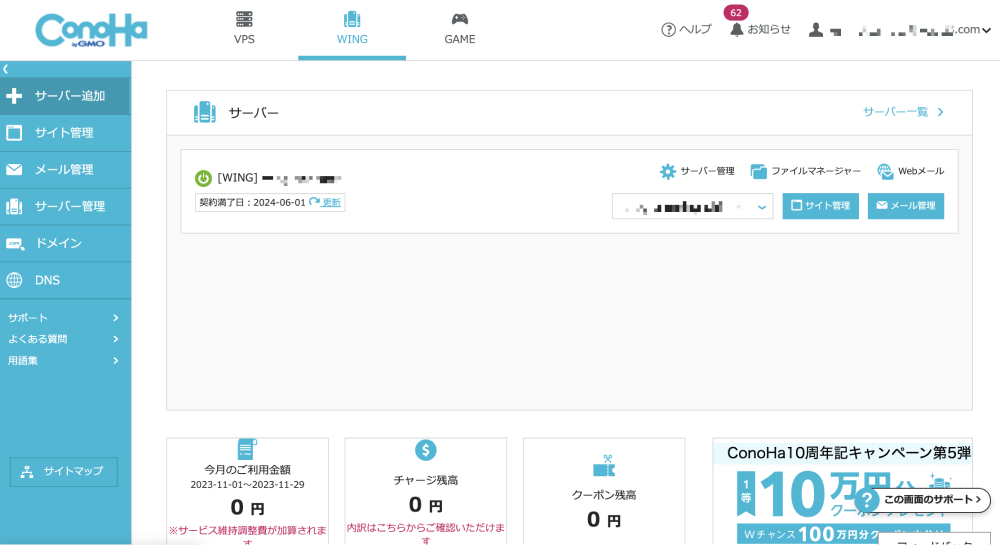
Task: Click the blue サイト管理 button
Action: click(x=821, y=206)
